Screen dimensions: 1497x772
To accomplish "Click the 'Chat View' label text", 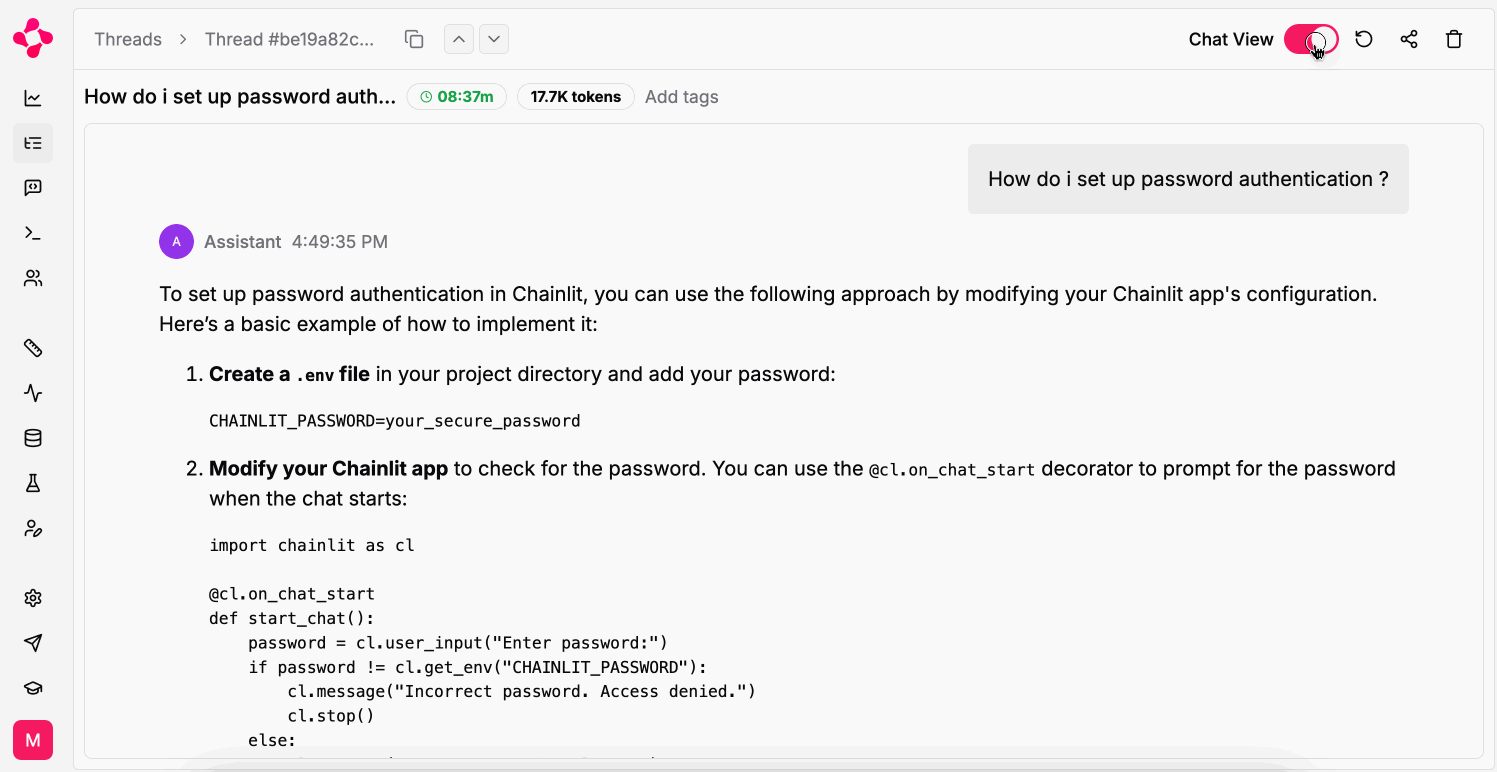I will pyautogui.click(x=1231, y=39).
